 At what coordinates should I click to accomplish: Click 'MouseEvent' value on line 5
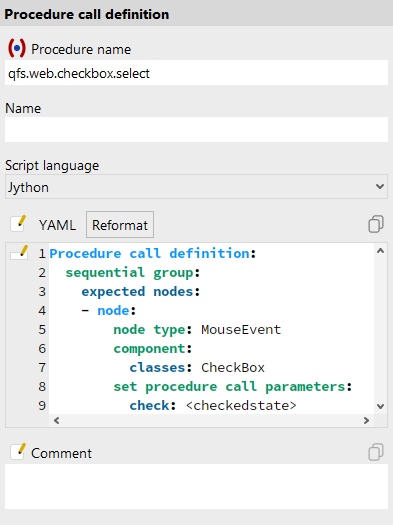[x=241, y=330]
